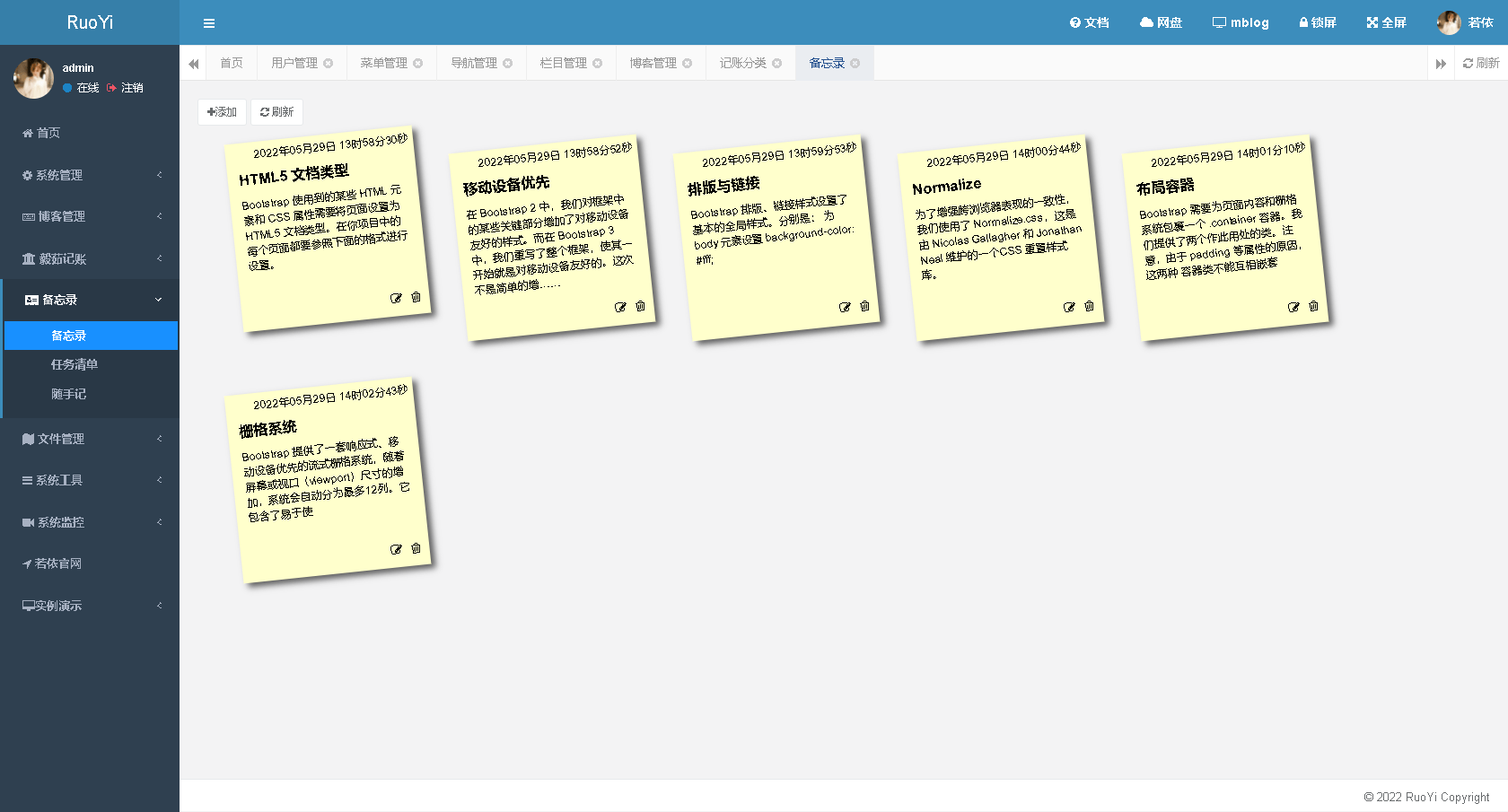Edit the HTML5 文档类型 memo note
The image size is (1508, 812).
pyautogui.click(x=396, y=296)
